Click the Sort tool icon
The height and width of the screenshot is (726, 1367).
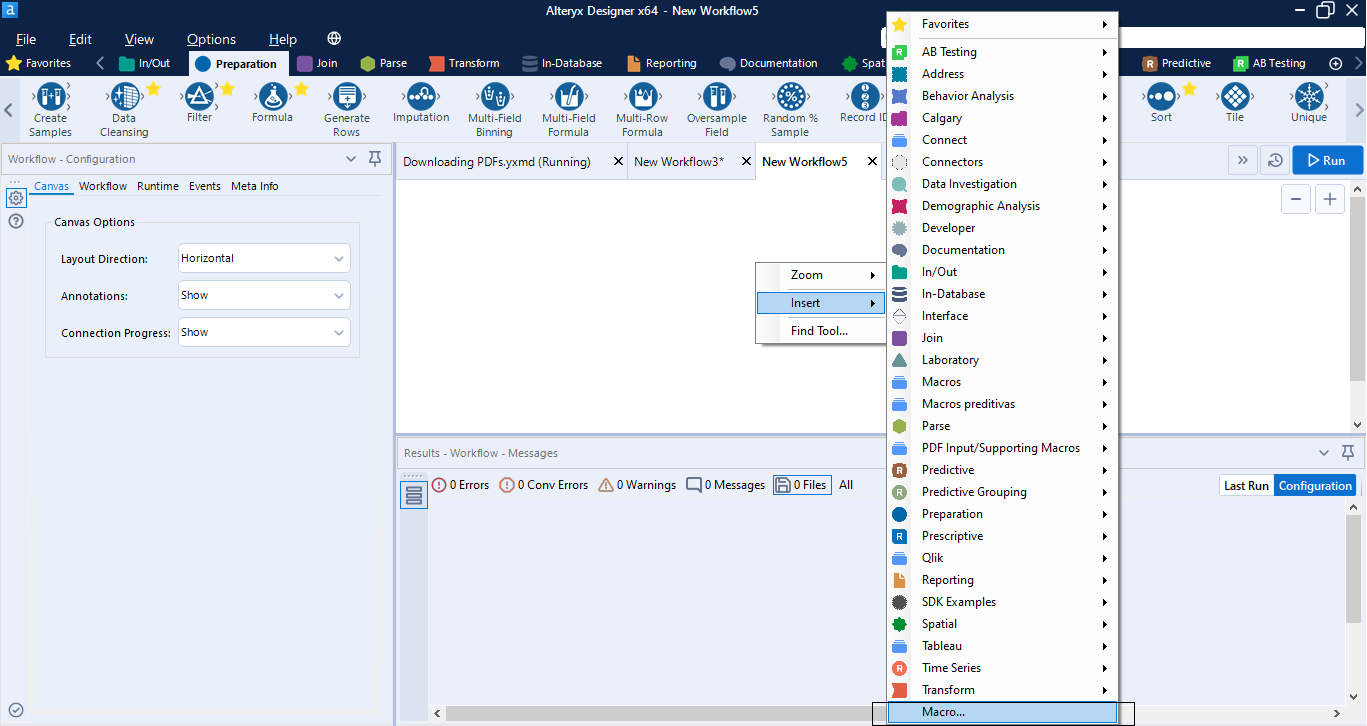[x=1161, y=97]
